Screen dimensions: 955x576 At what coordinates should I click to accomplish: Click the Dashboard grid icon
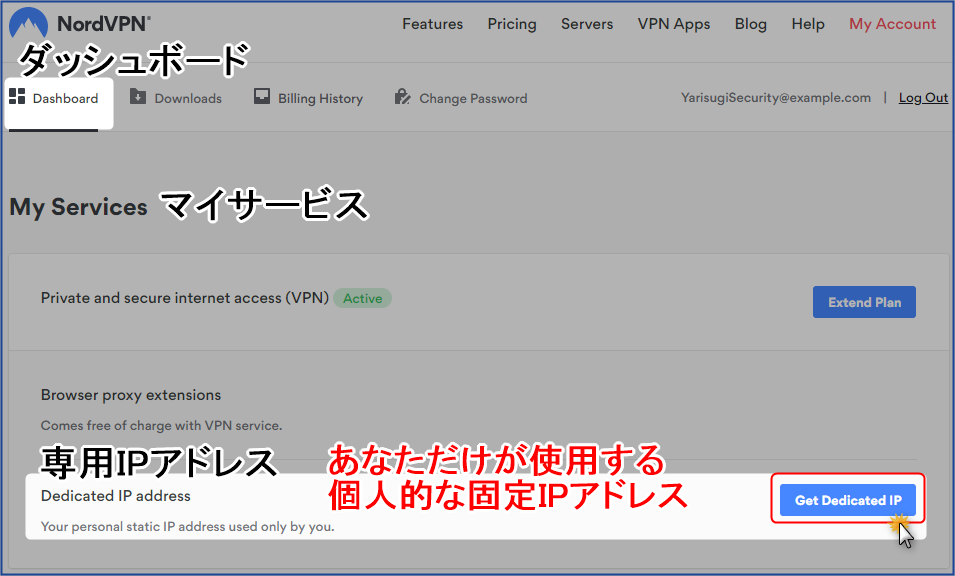pyautogui.click(x=17, y=96)
